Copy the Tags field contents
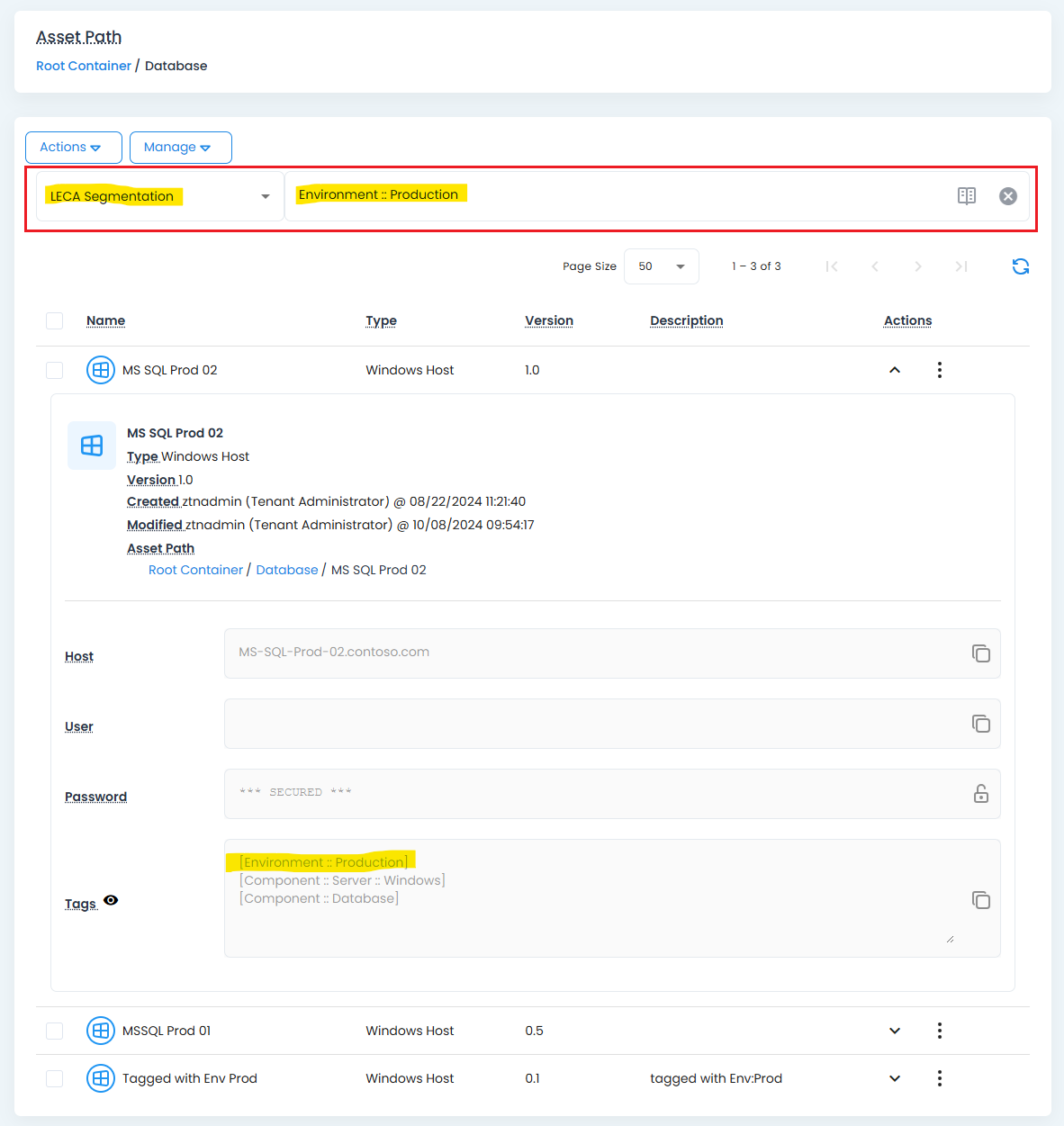Image resolution: width=1064 pixels, height=1126 pixels. pyautogui.click(x=980, y=900)
